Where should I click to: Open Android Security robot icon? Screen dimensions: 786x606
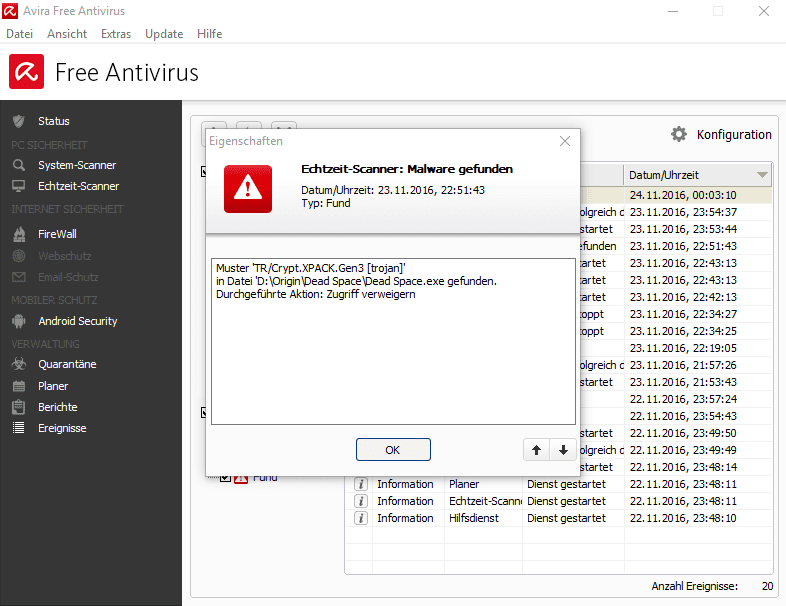click(19, 321)
